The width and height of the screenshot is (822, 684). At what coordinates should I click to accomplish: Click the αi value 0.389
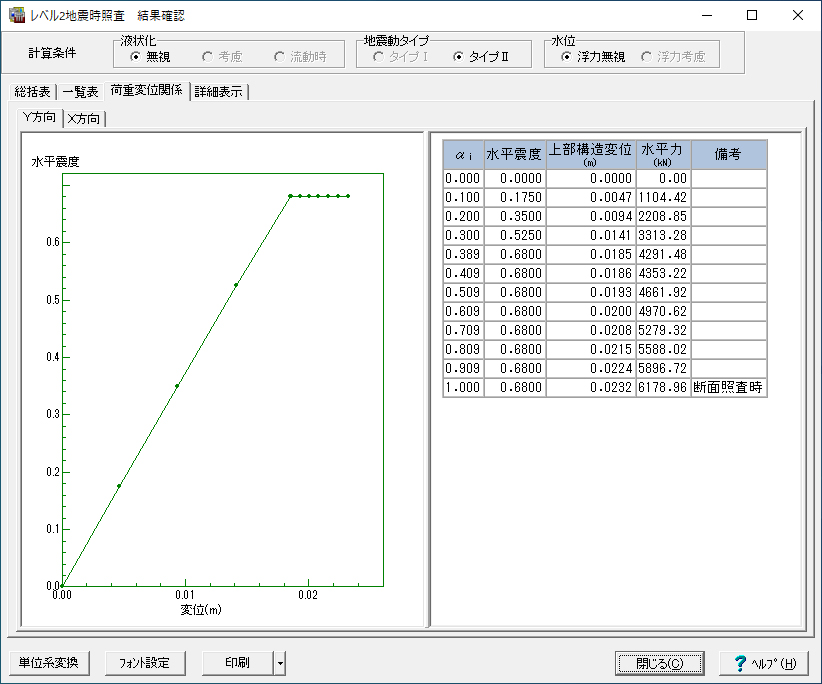pyautogui.click(x=463, y=254)
